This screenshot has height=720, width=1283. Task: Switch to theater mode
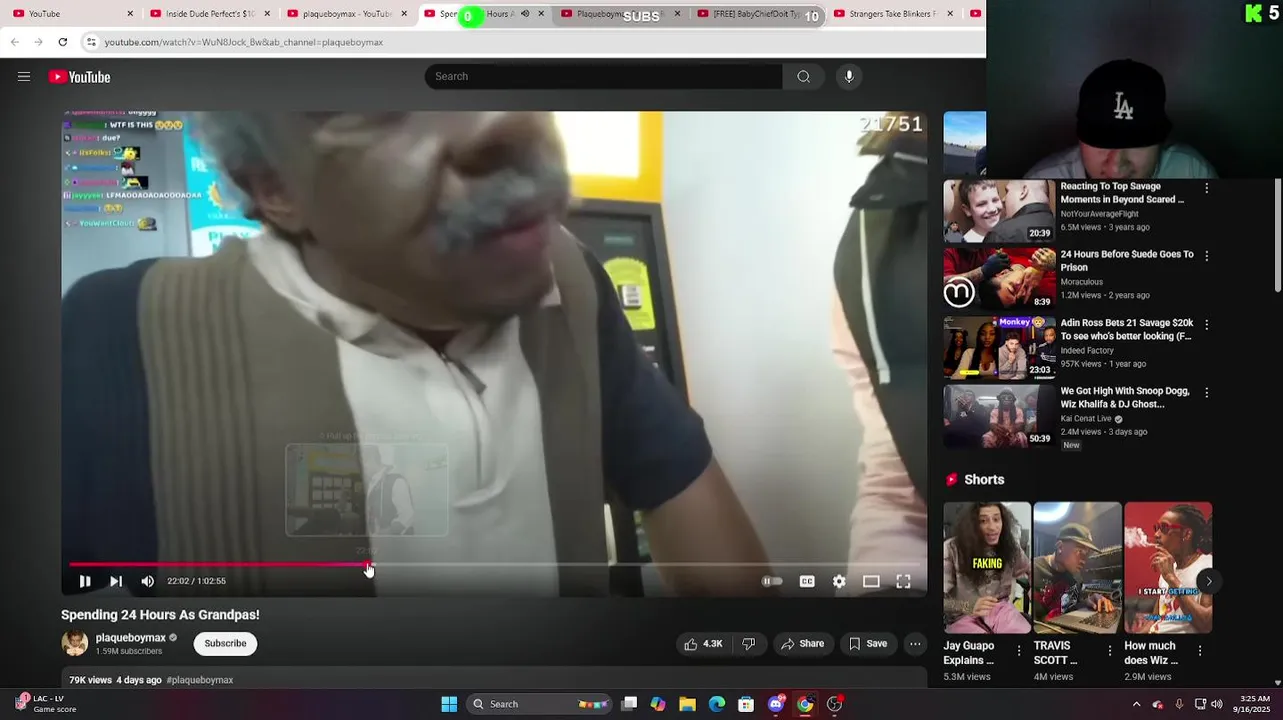tap(871, 581)
